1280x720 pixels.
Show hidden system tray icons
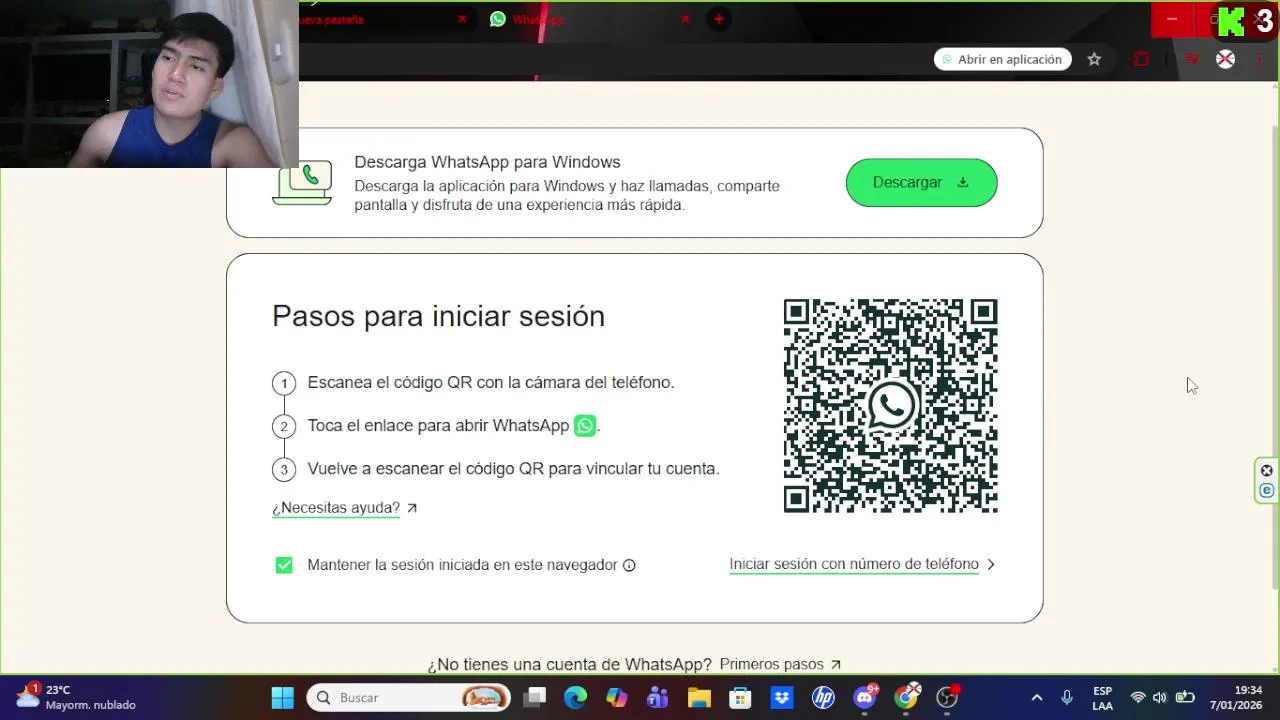coord(1037,697)
